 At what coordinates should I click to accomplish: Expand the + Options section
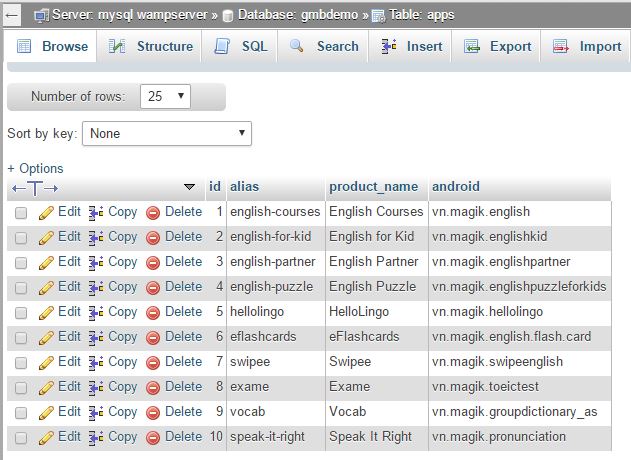[35, 168]
